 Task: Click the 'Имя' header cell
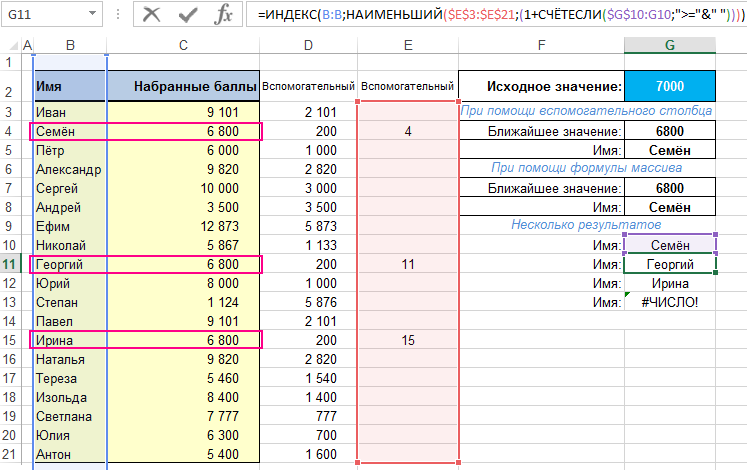coord(70,86)
